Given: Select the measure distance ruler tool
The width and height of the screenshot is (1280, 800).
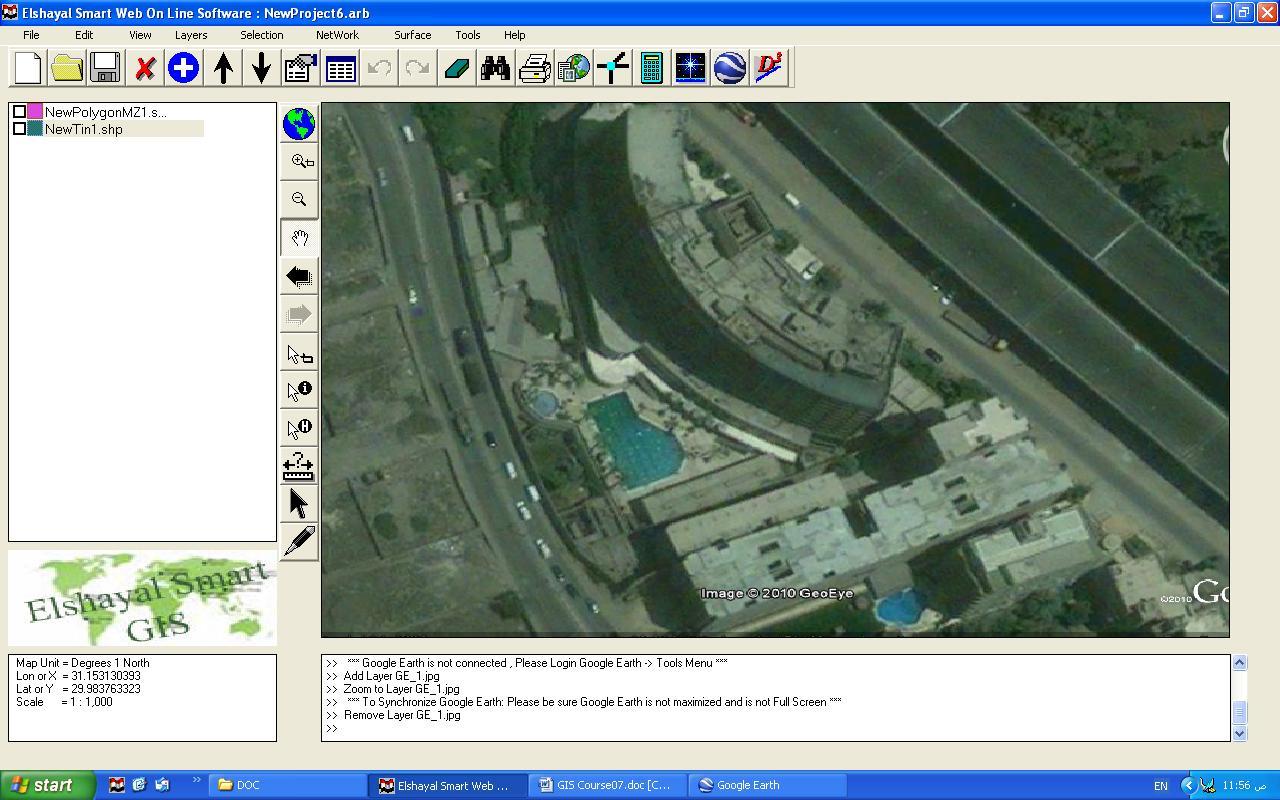Looking at the screenshot, I should (x=299, y=466).
